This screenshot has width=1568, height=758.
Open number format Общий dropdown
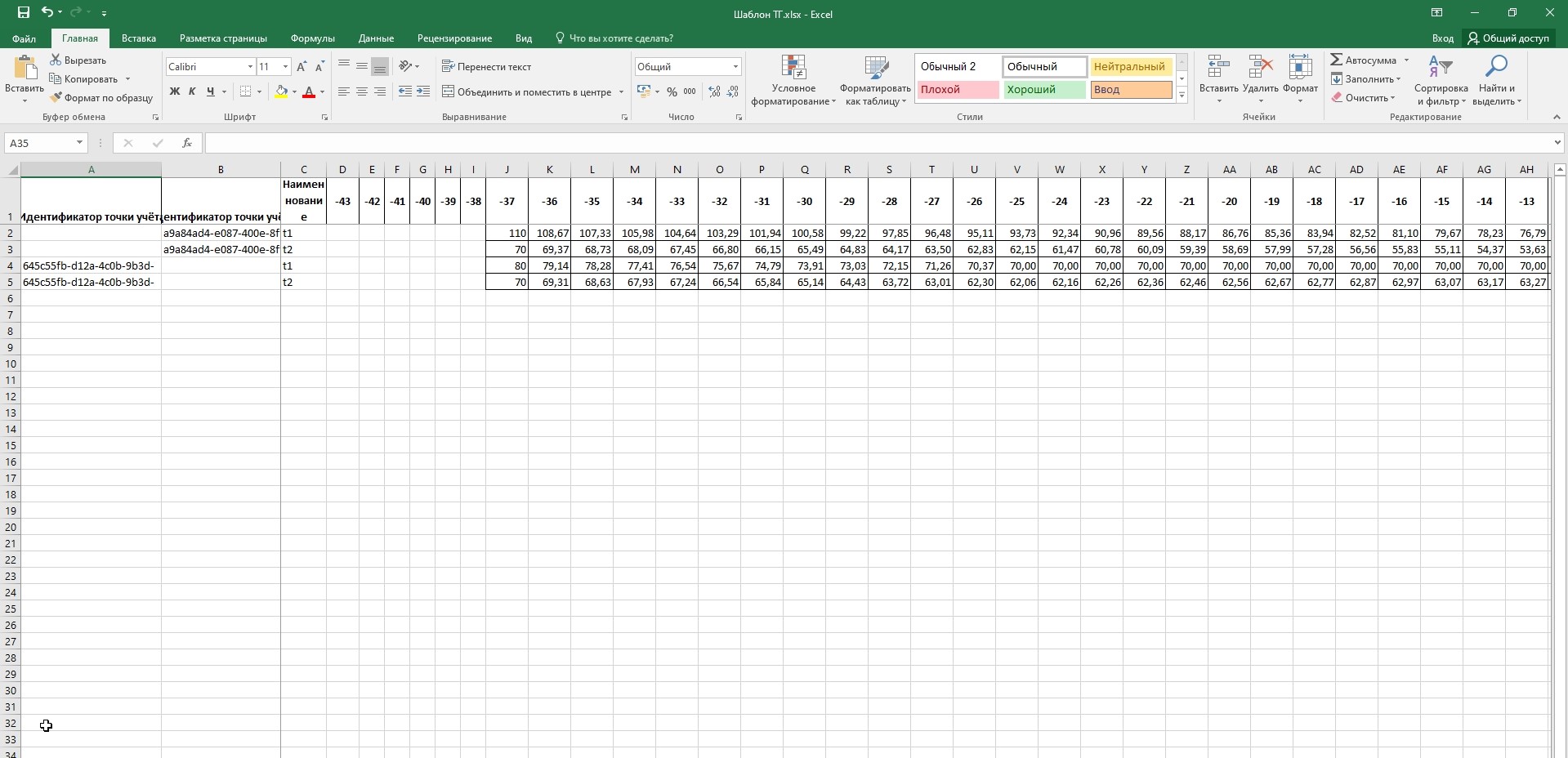click(735, 67)
